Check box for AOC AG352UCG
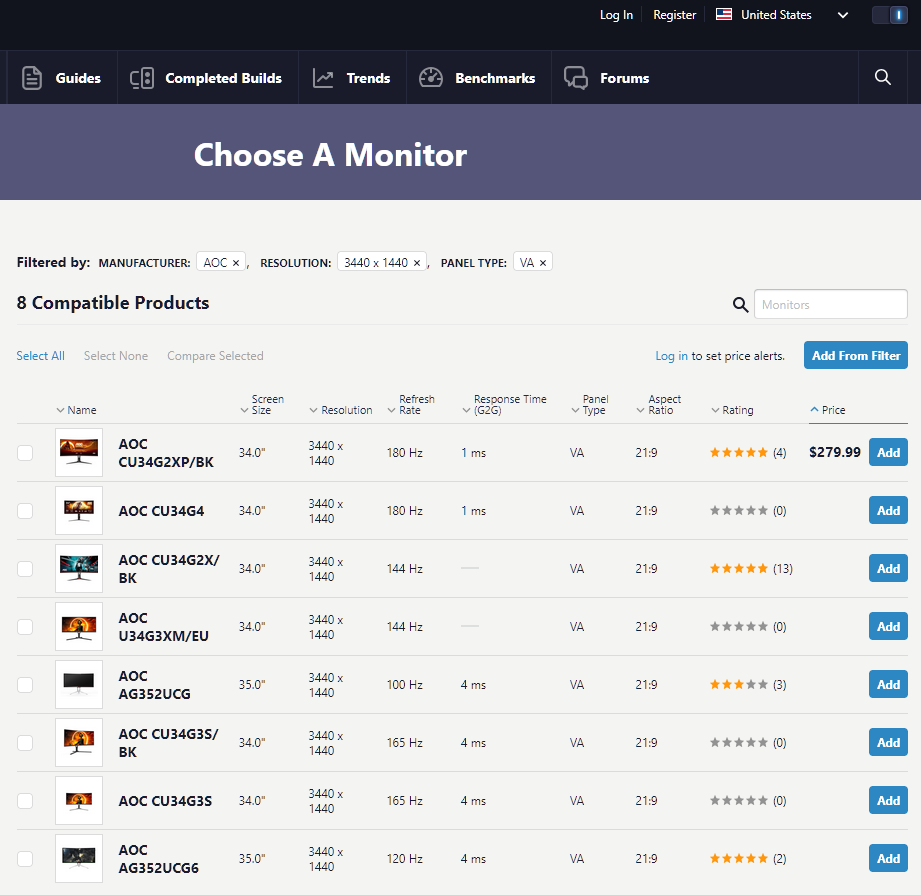921x895 pixels. (25, 685)
